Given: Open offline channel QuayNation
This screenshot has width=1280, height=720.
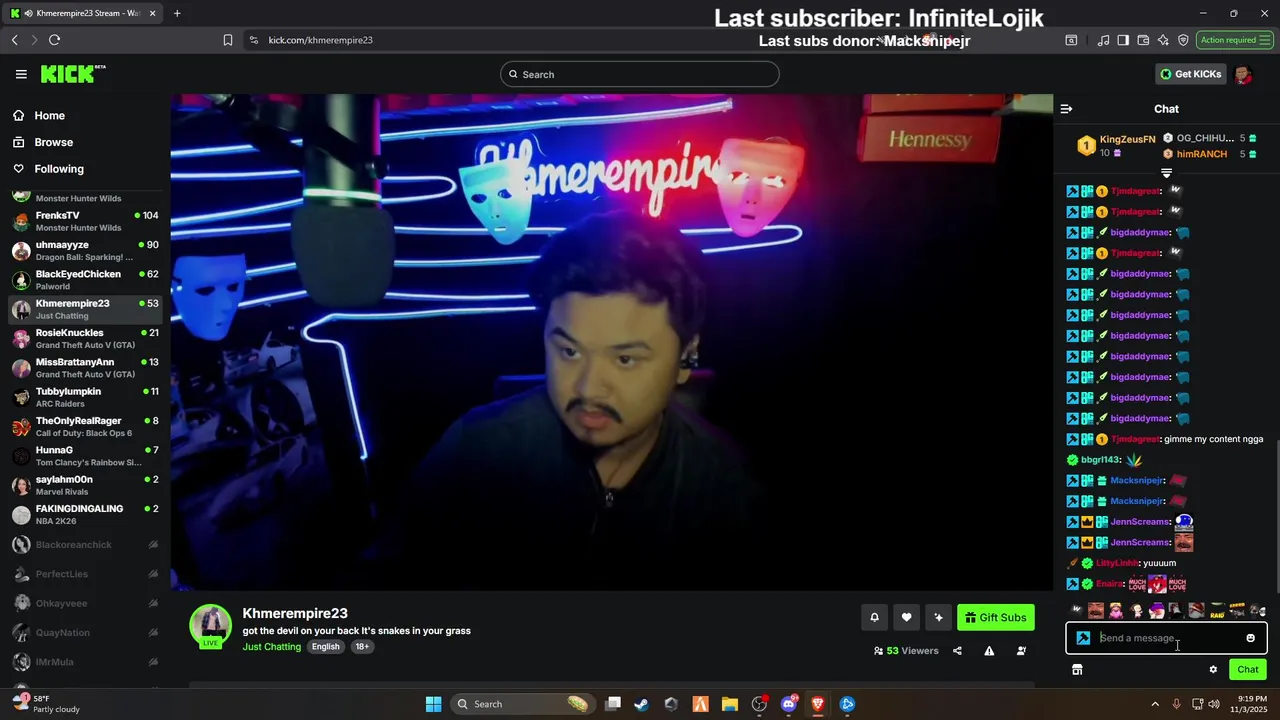Looking at the screenshot, I should [x=85, y=633].
